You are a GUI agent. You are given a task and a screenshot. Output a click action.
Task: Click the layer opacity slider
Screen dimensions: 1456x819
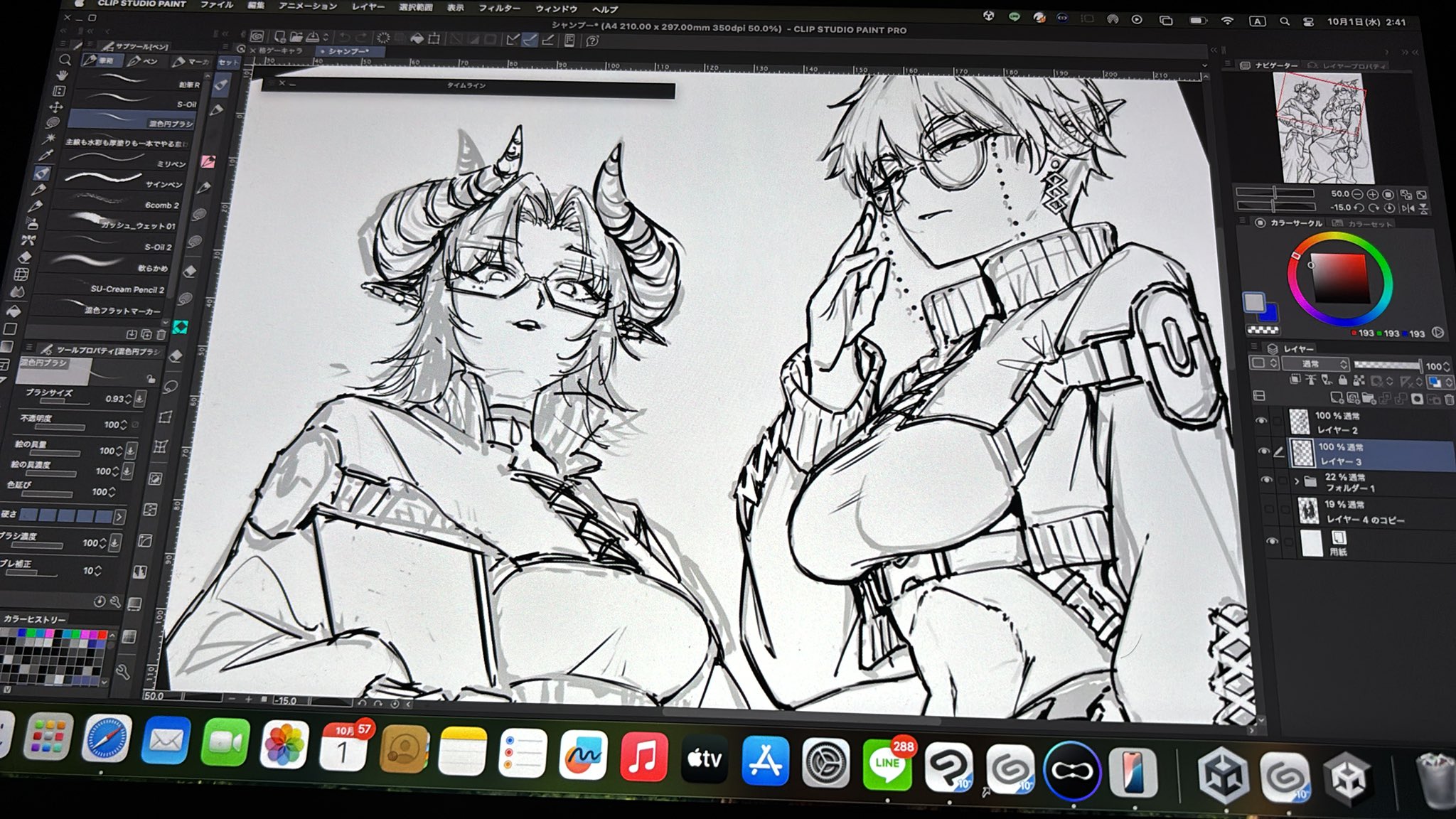[1386, 365]
